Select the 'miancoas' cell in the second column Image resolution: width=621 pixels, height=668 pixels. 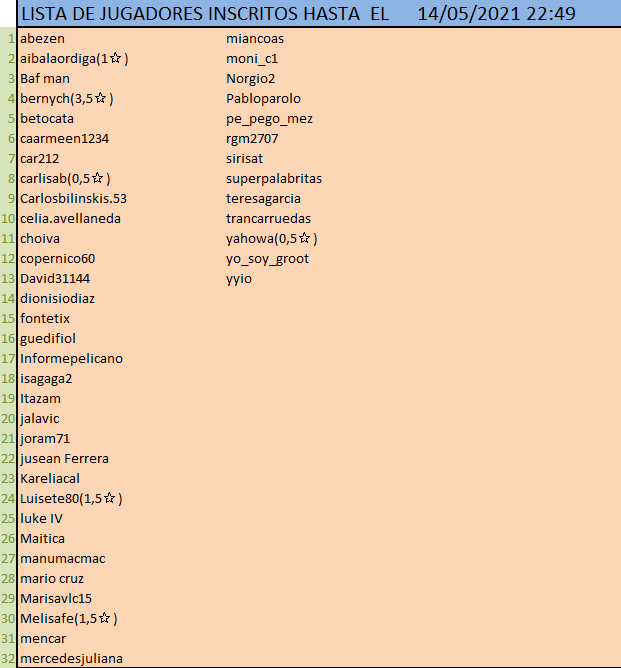pyautogui.click(x=255, y=38)
